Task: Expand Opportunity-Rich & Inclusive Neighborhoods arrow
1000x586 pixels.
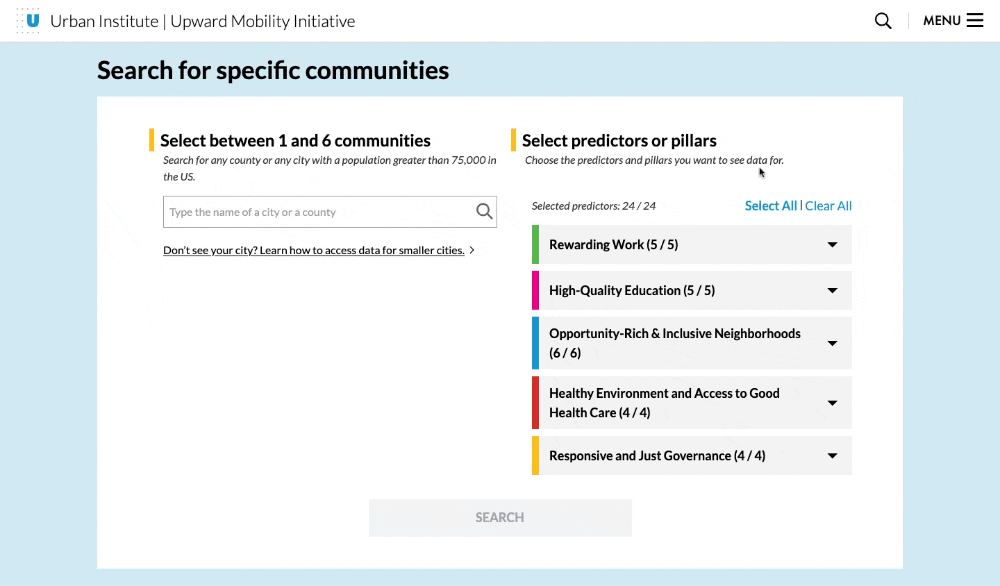Action: (832, 343)
